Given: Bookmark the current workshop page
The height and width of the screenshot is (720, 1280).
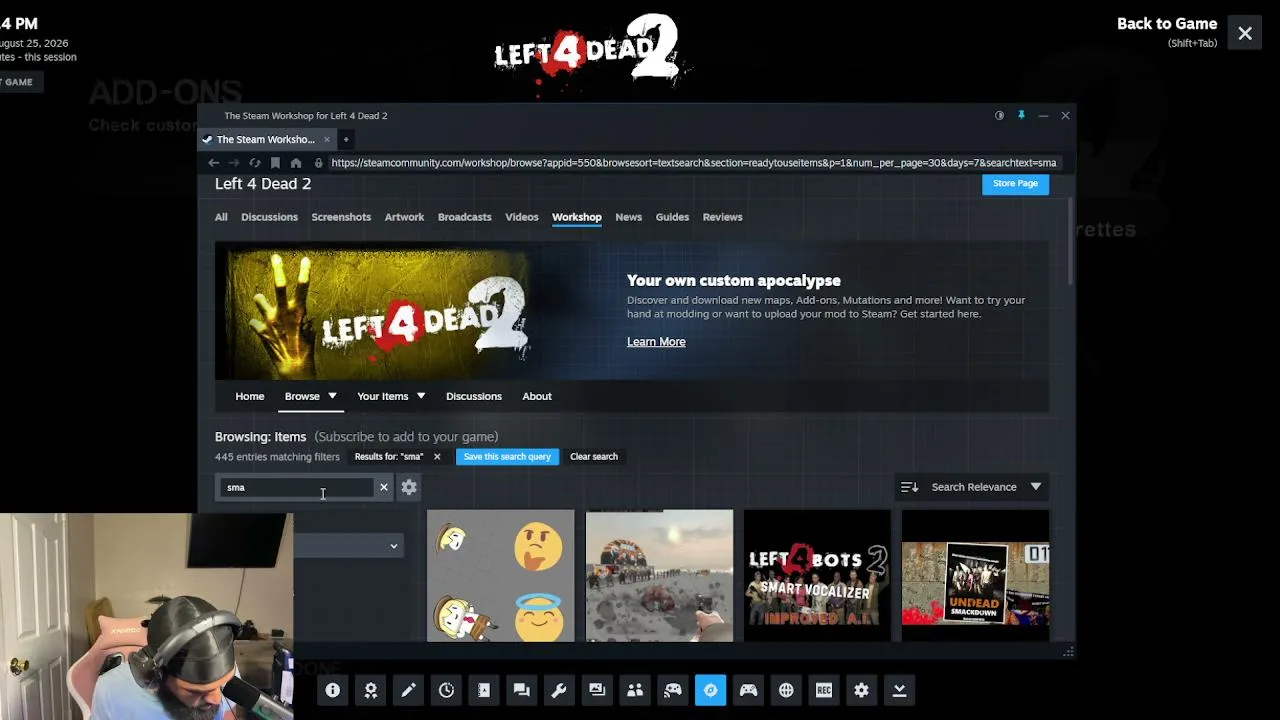Looking at the screenshot, I should click(275, 163).
